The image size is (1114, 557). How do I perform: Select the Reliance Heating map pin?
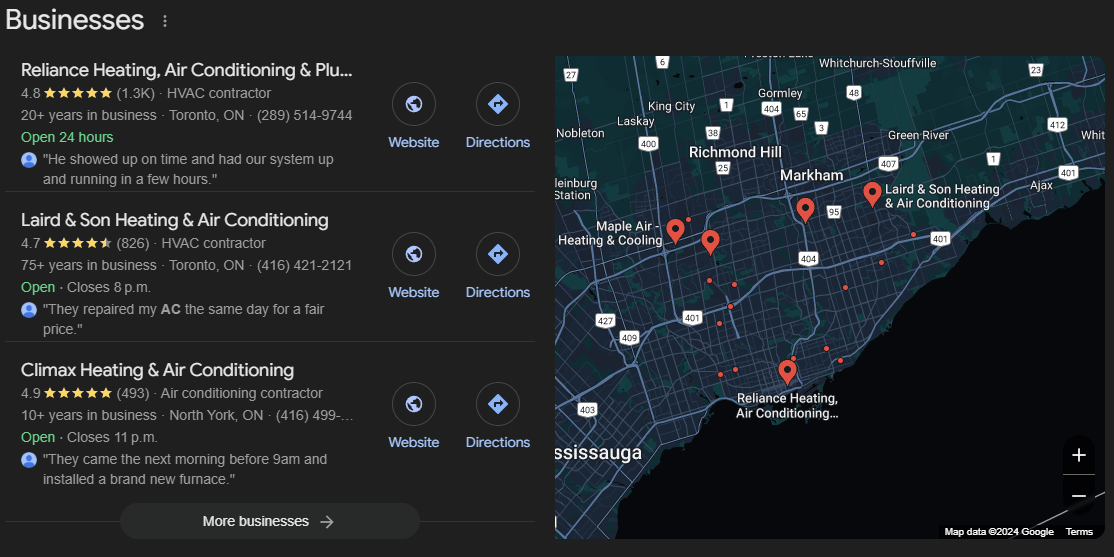coord(787,372)
